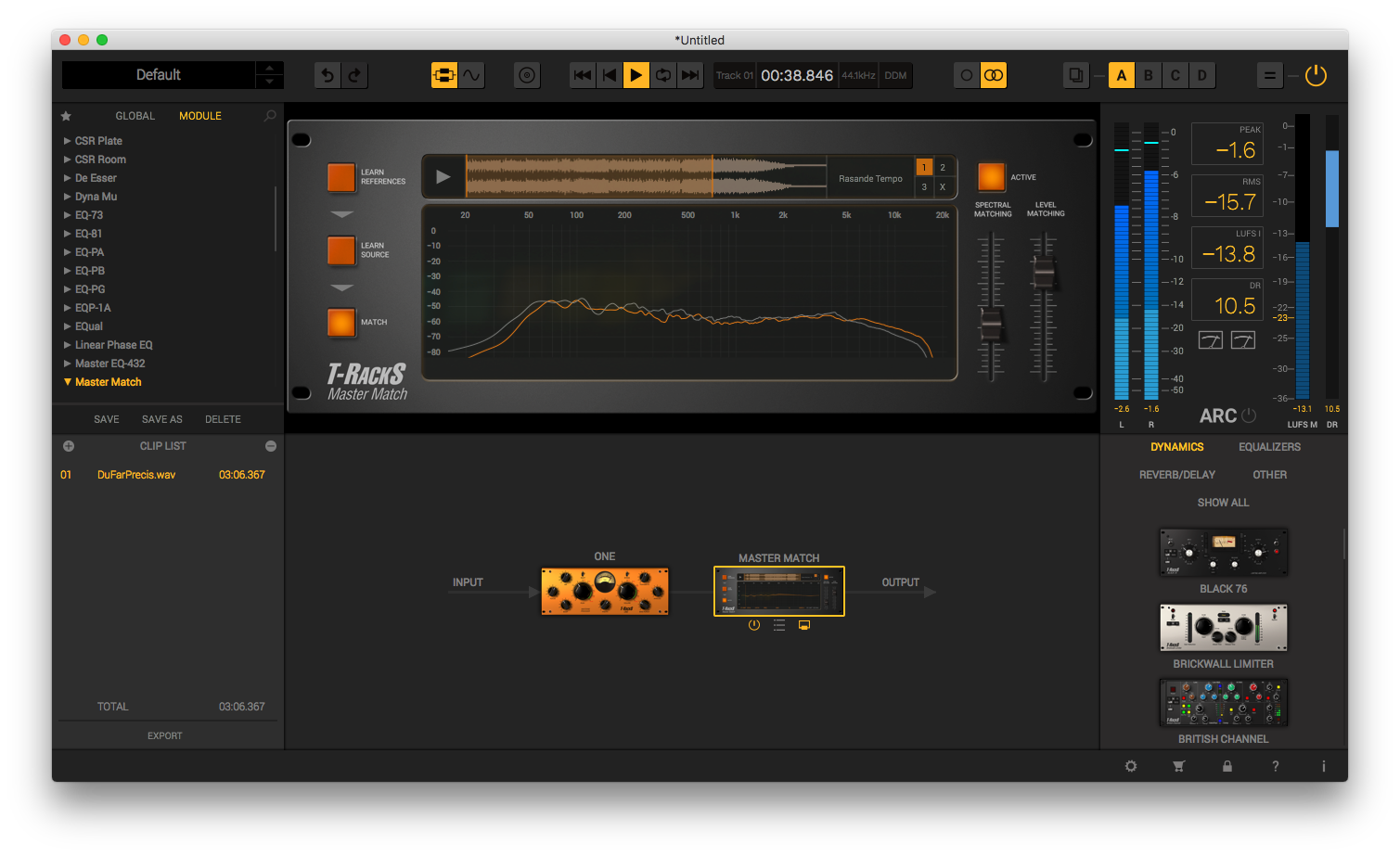Select reference slot 3
1400x856 pixels.
click(924, 187)
